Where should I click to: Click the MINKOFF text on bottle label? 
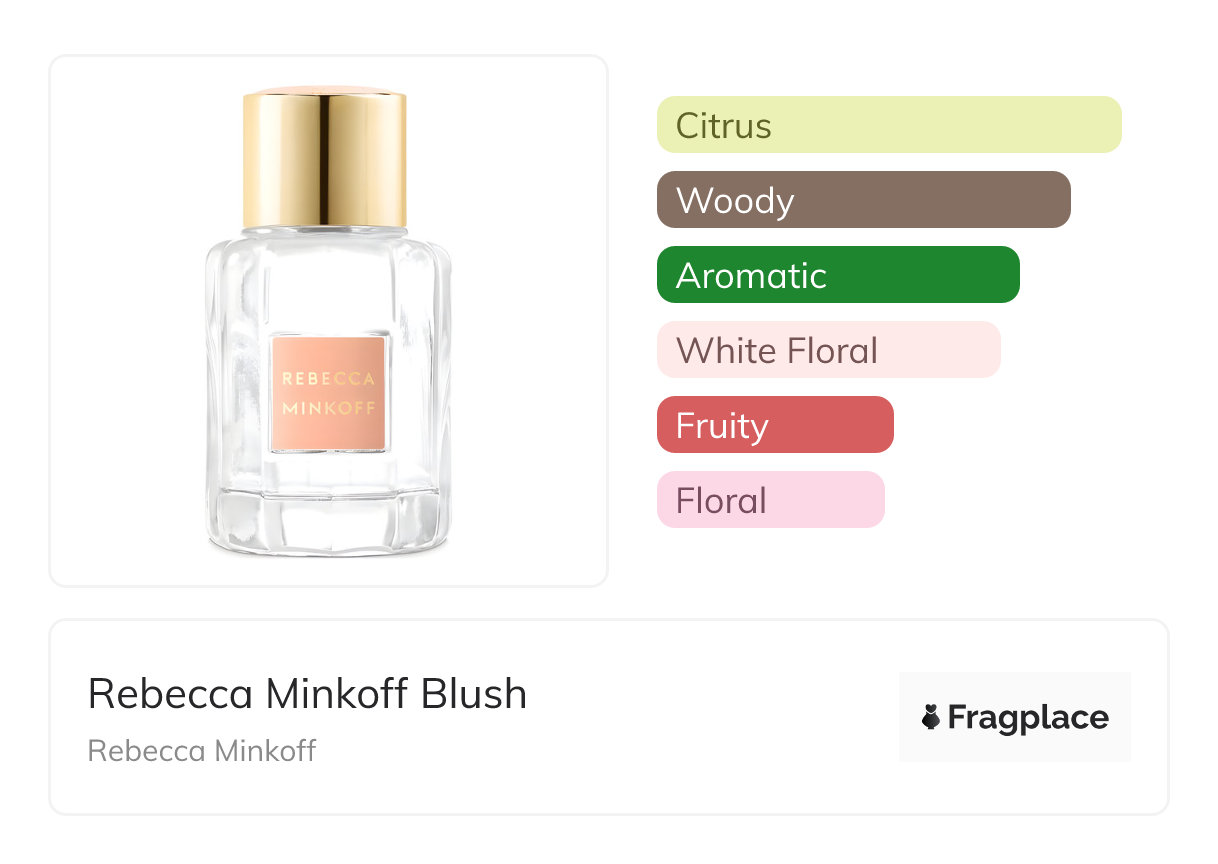tap(329, 409)
